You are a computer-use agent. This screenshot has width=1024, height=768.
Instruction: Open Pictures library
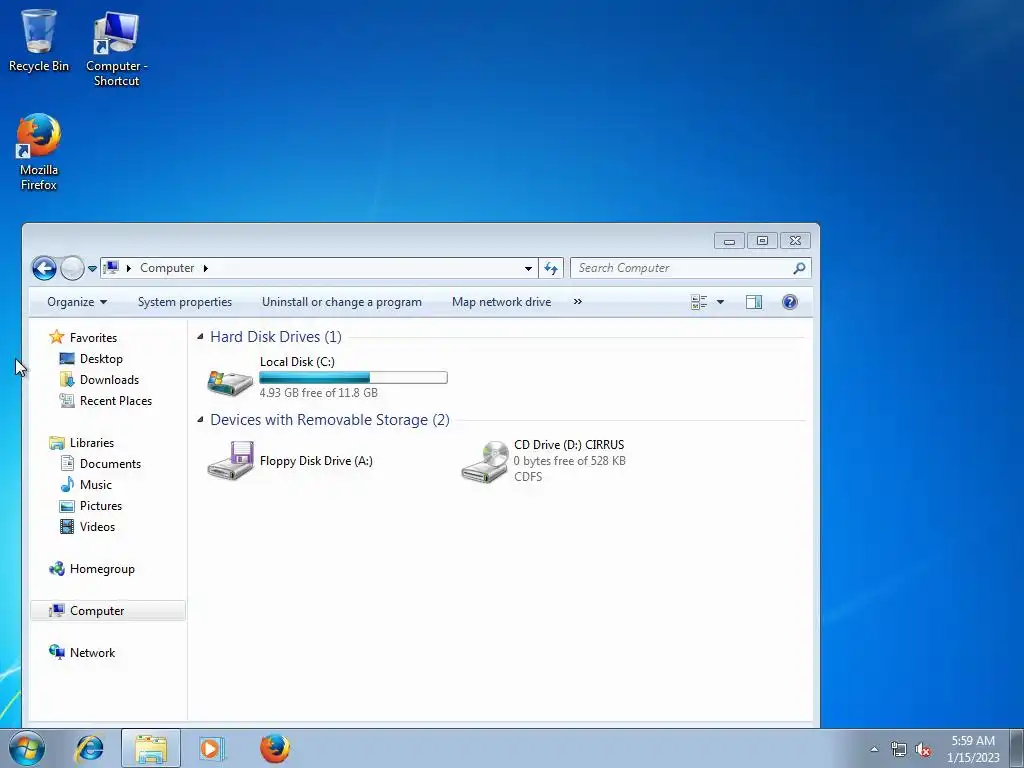pos(101,505)
